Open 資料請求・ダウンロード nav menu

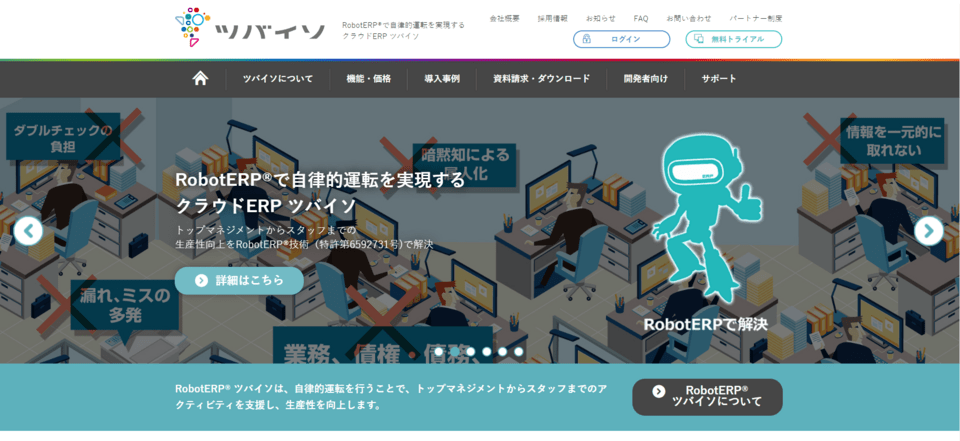pyautogui.click(x=542, y=78)
